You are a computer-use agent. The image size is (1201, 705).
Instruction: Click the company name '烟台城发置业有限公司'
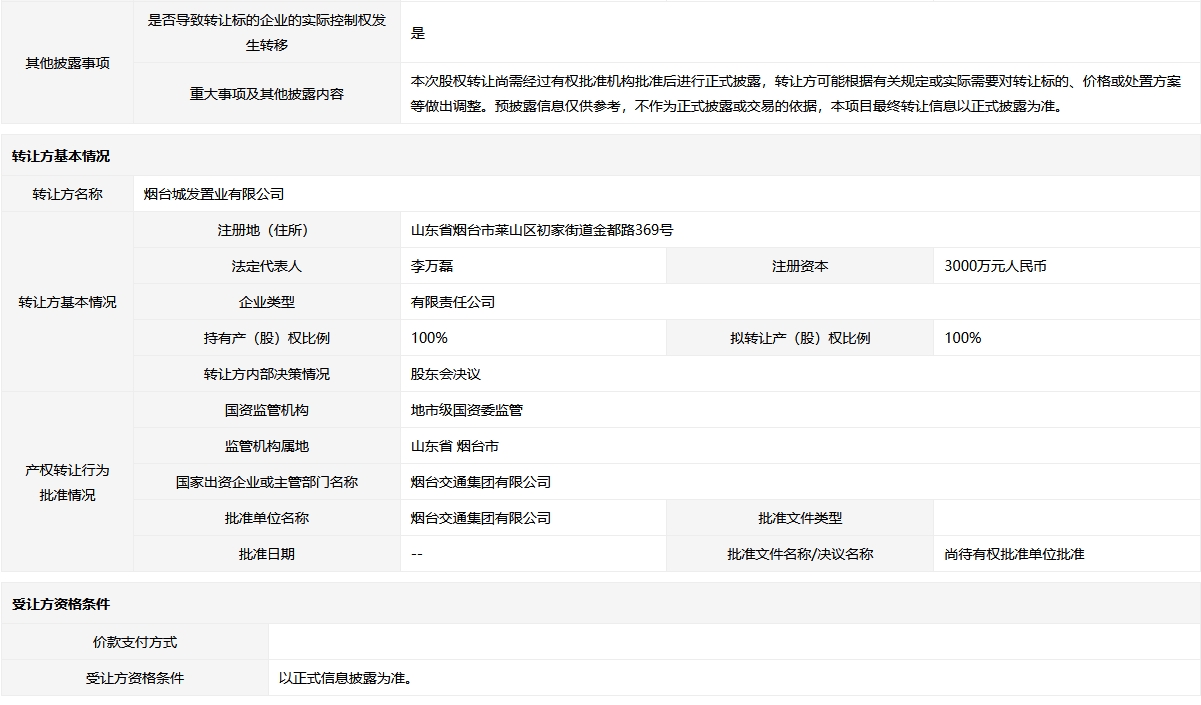coord(214,194)
